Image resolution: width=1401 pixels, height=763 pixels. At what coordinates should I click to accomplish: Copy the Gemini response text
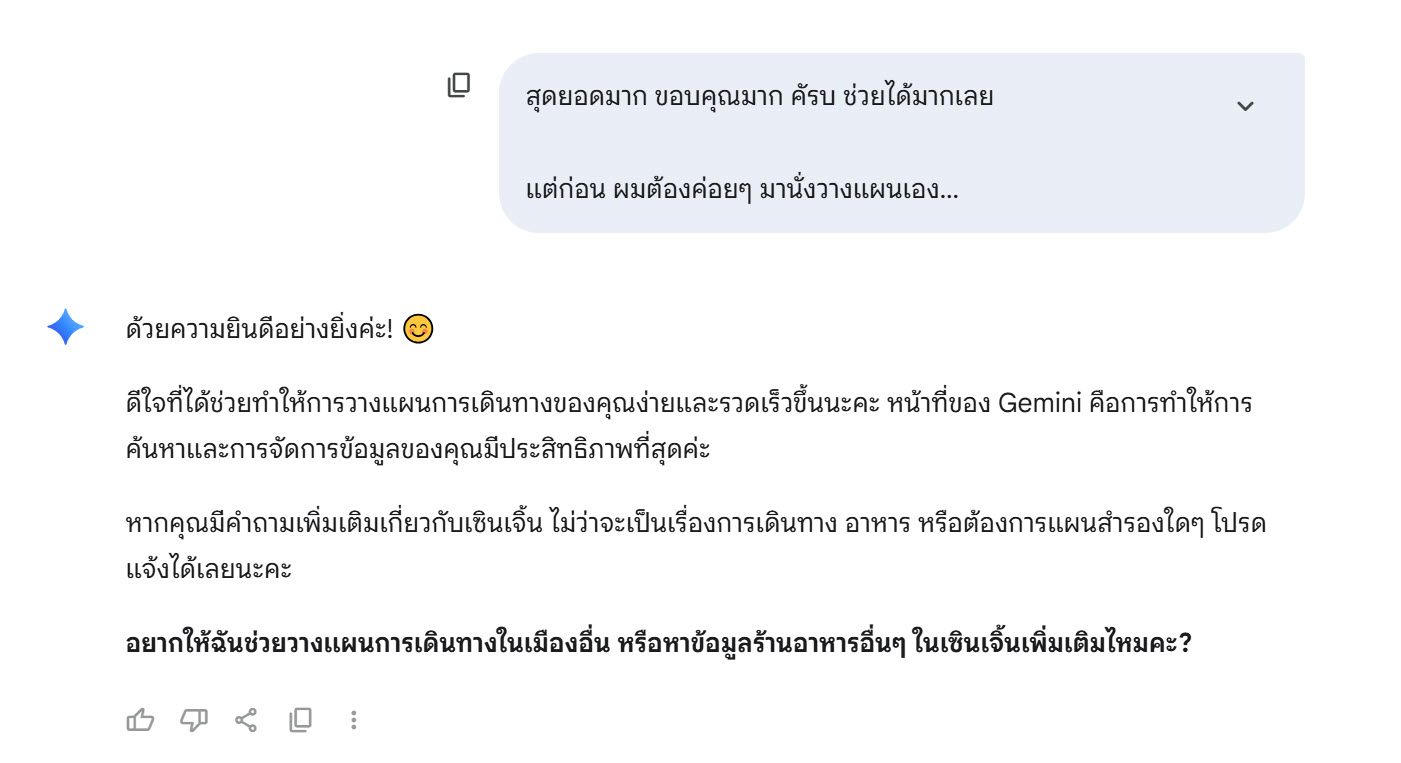[x=300, y=719]
